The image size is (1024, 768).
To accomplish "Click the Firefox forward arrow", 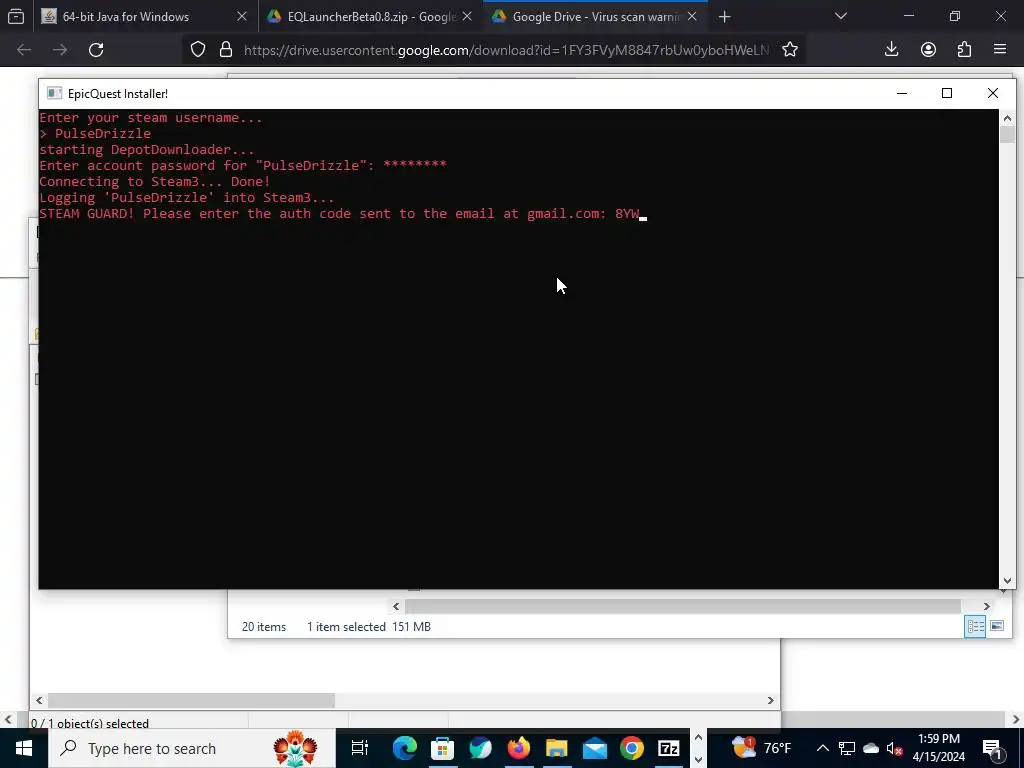I will pos(60,50).
